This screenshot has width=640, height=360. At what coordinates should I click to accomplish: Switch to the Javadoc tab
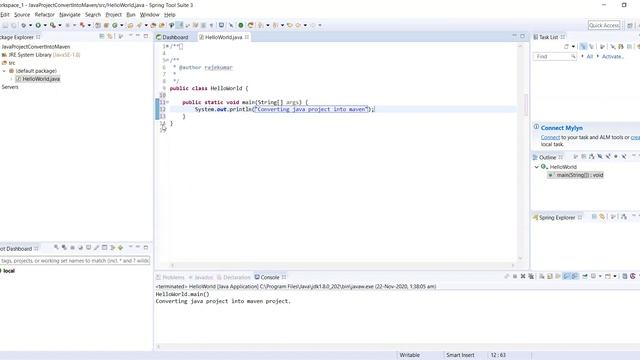(200, 277)
